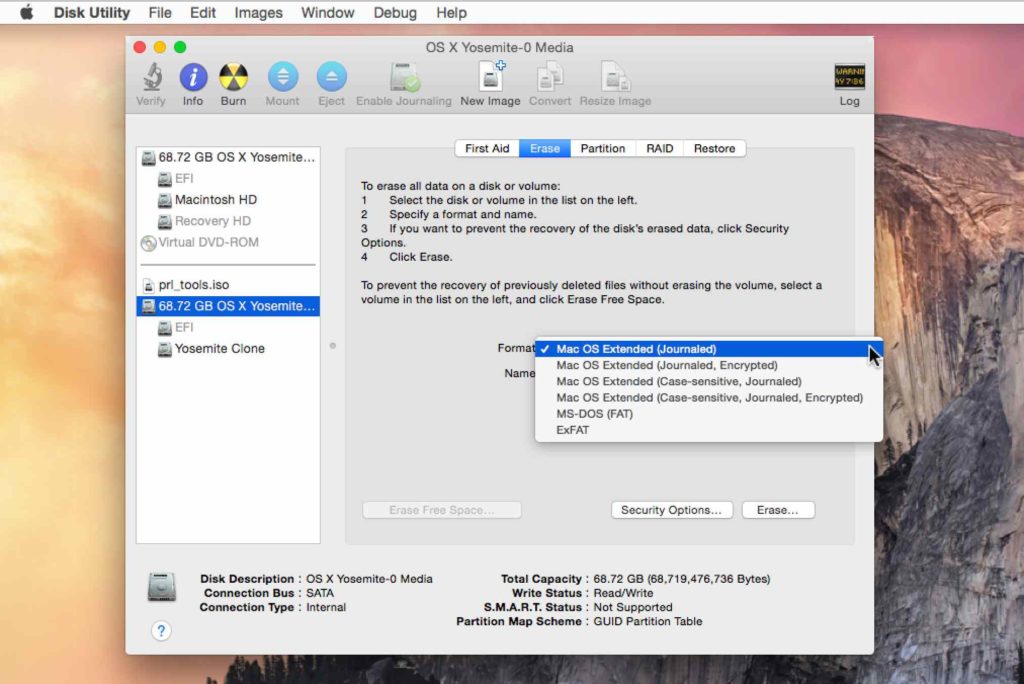1024x684 pixels.
Task: Open the Apple menu
Action: pyautogui.click(x=27, y=12)
